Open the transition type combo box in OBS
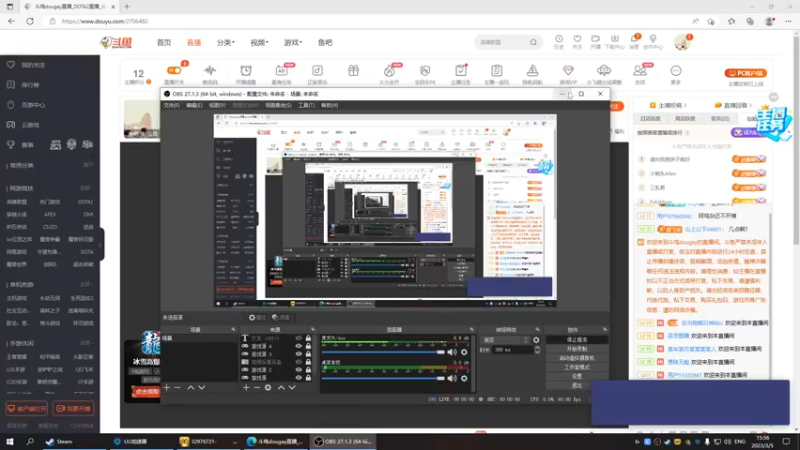800x450 pixels. tap(505, 340)
